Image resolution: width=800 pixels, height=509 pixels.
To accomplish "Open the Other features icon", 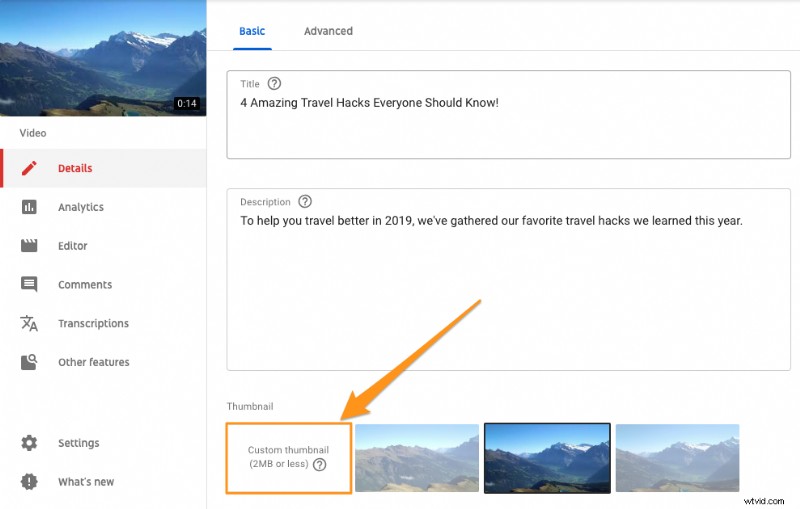I will pos(29,362).
